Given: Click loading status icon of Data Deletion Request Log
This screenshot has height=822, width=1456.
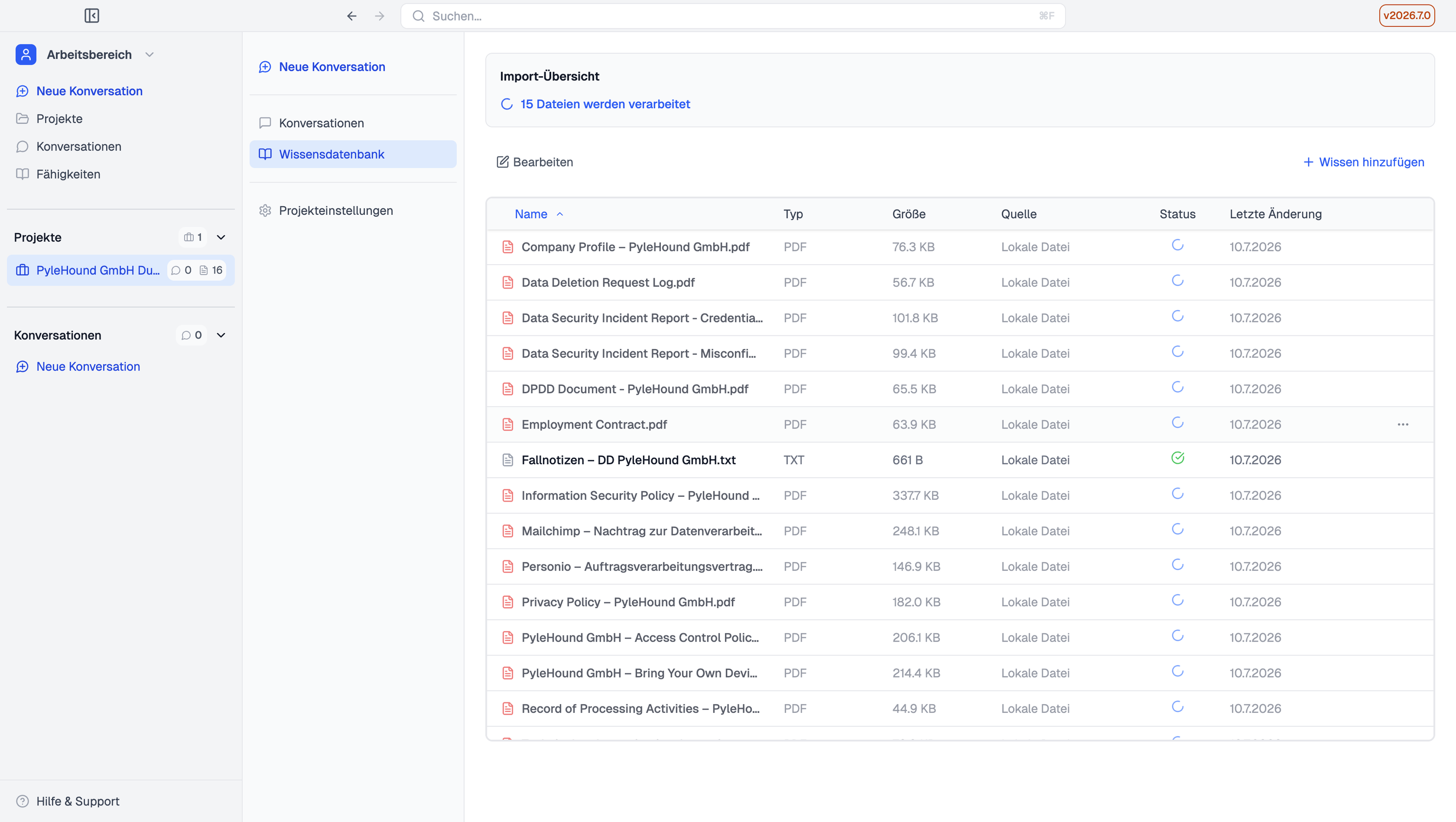Looking at the screenshot, I should [1177, 281].
